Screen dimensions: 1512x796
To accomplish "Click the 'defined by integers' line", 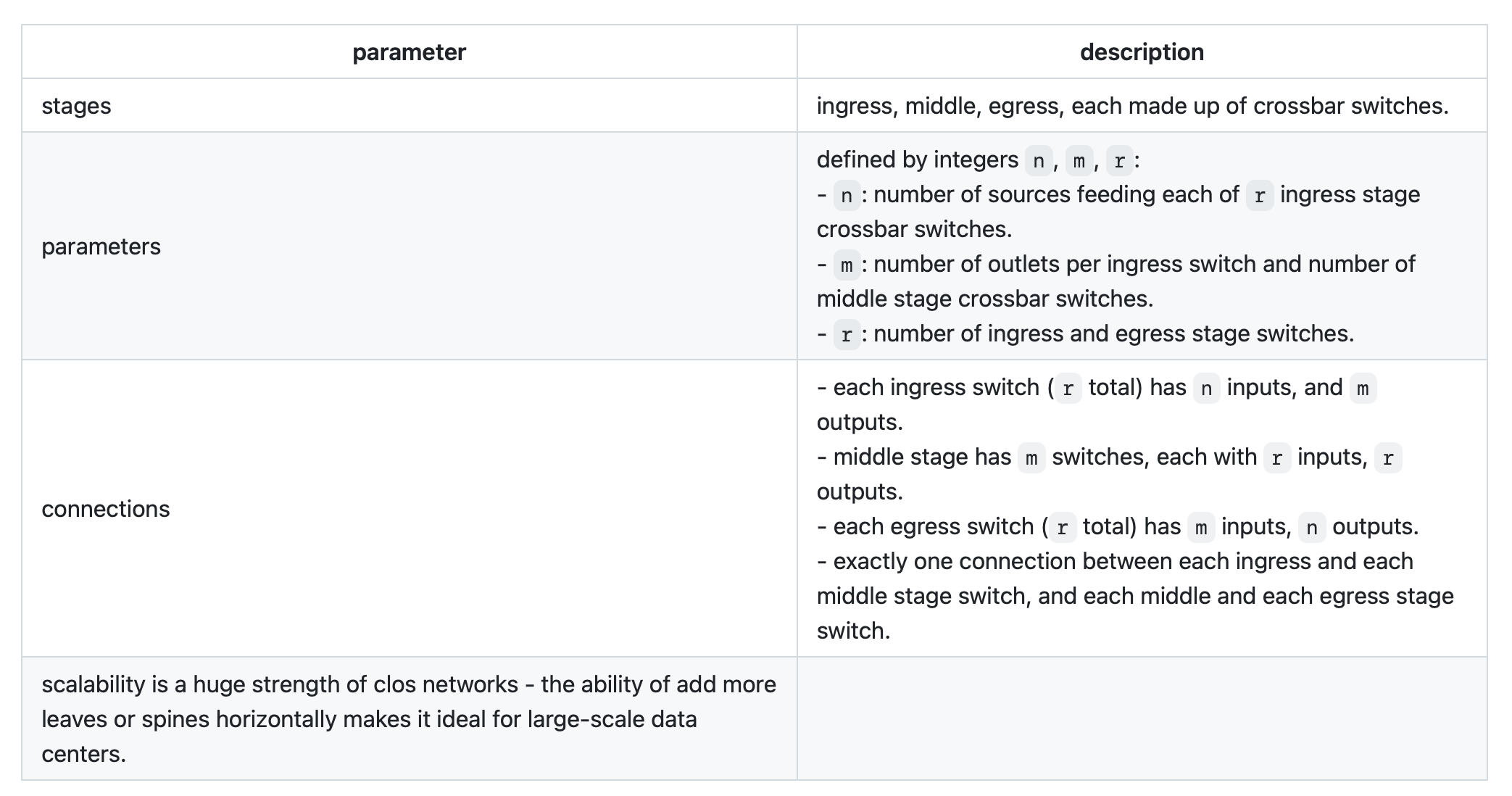I will (979, 159).
